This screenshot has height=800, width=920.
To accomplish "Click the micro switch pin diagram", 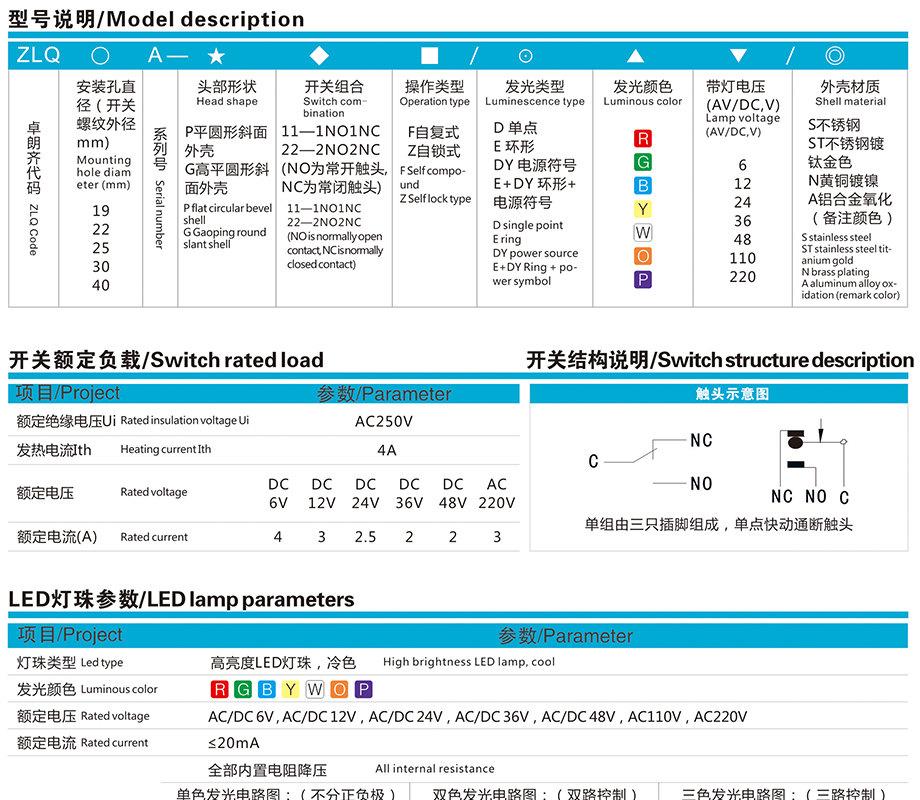I will coord(812,462).
